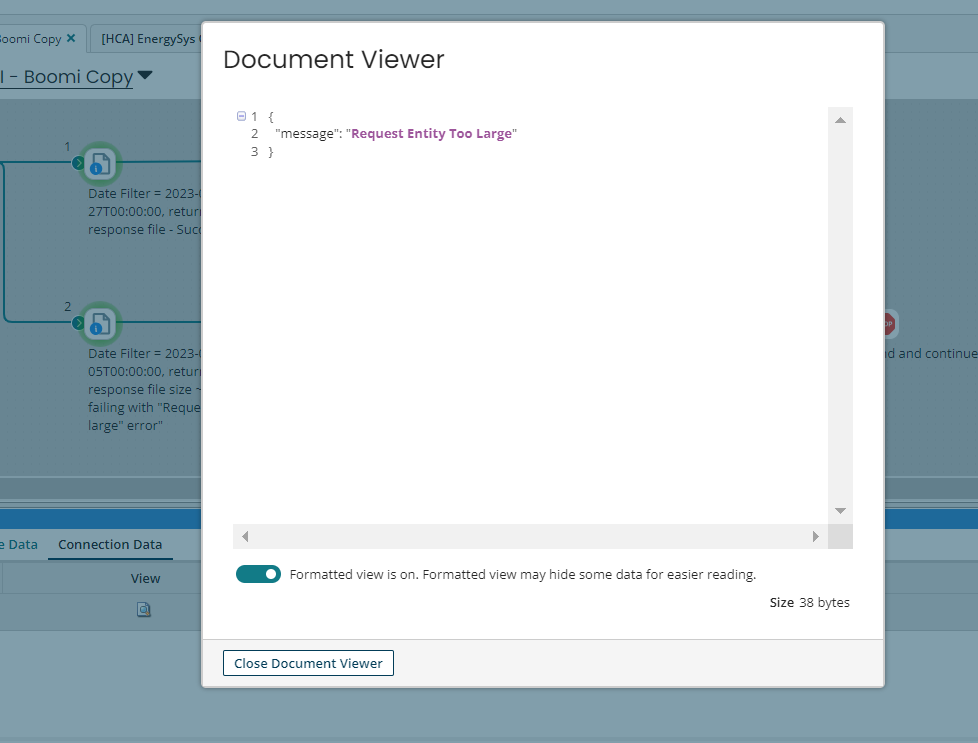Click the left arrow of the horizontal scrollbar
This screenshot has width=978, height=743.
[x=244, y=536]
